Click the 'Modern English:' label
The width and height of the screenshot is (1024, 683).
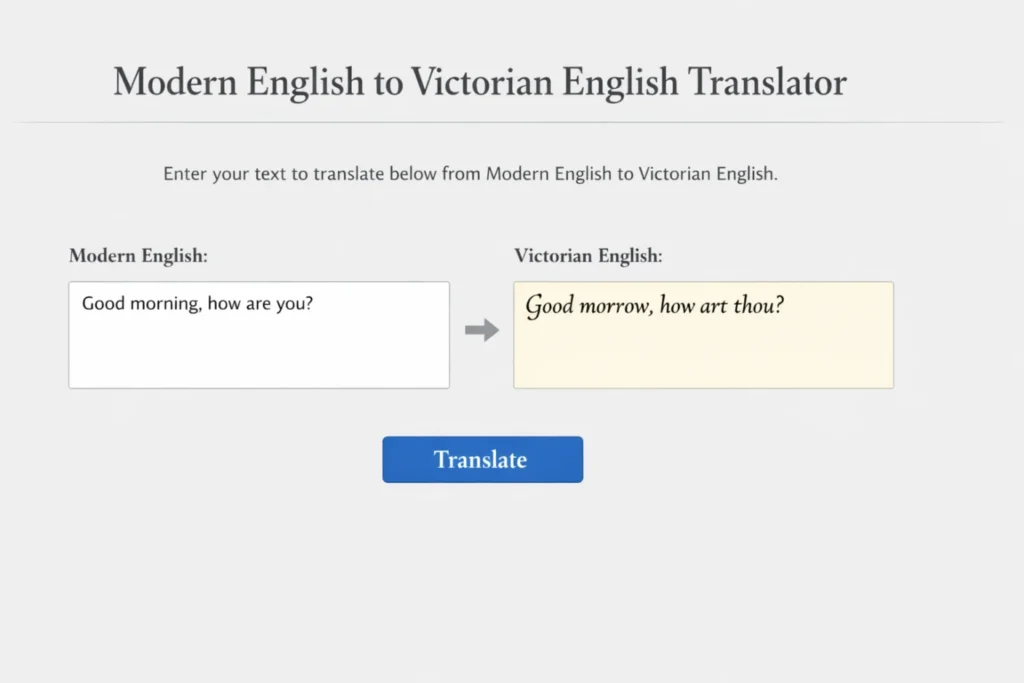(137, 256)
